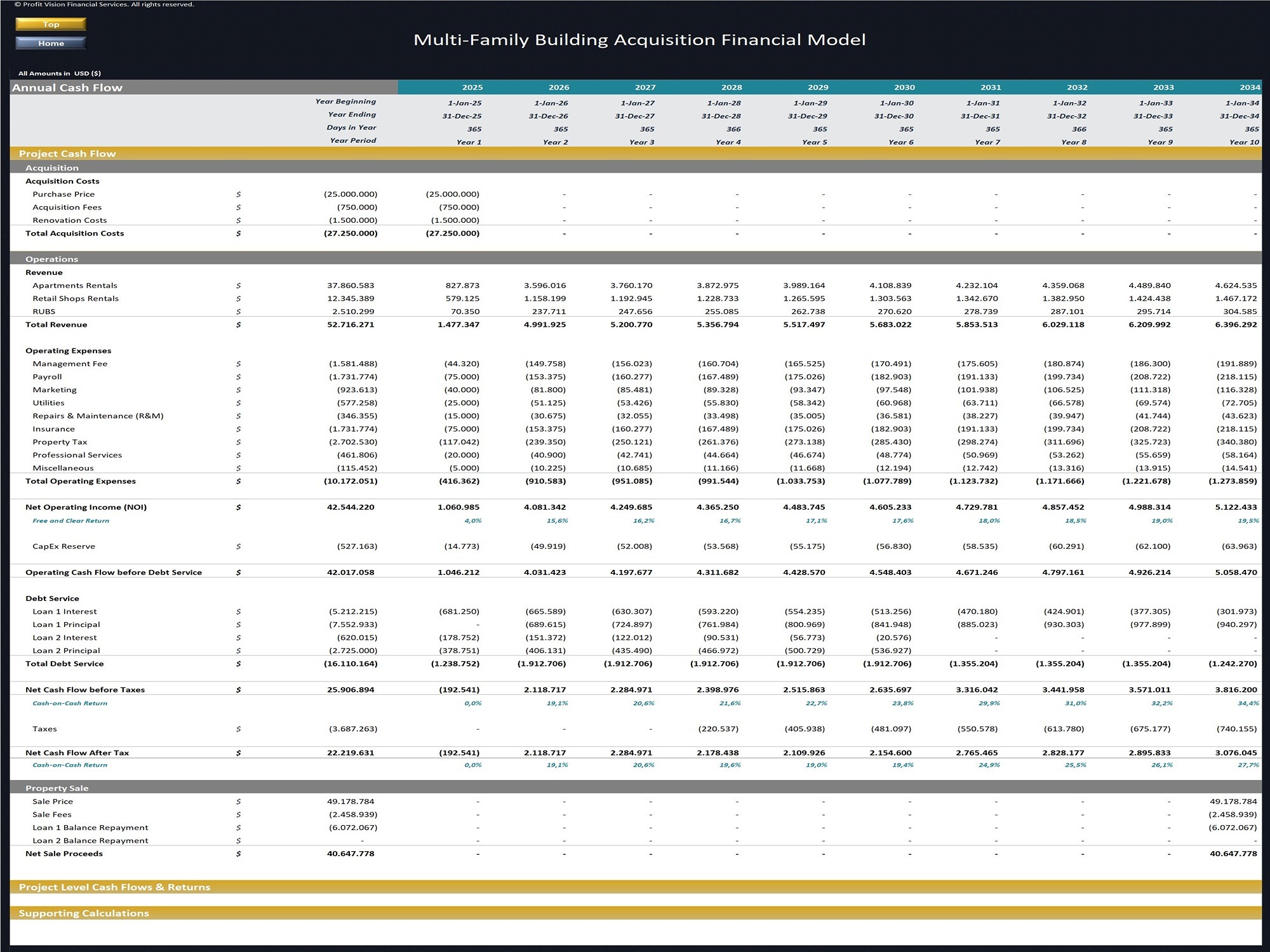The height and width of the screenshot is (952, 1270).
Task: Click the Loan 2 Interest row label
Action: (x=65, y=638)
